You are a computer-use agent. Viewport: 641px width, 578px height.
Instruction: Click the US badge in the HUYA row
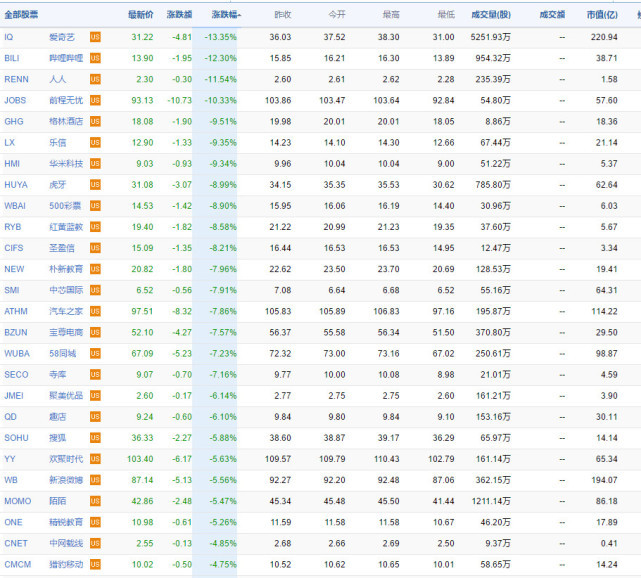click(95, 185)
